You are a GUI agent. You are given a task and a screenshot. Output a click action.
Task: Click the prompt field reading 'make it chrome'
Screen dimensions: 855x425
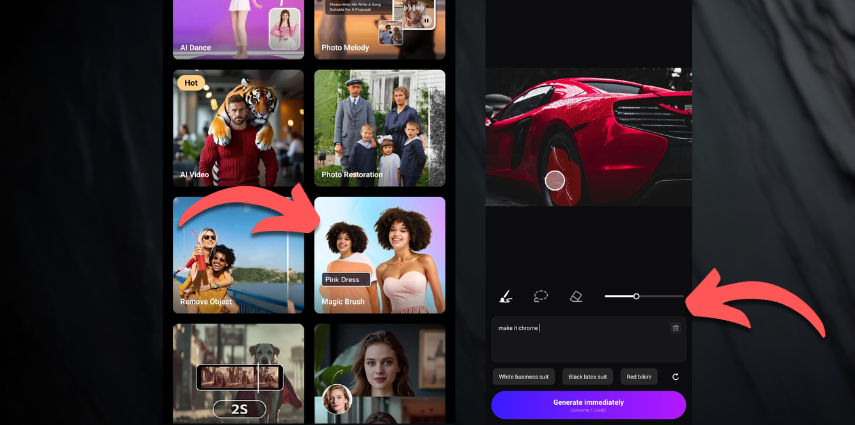click(588, 339)
